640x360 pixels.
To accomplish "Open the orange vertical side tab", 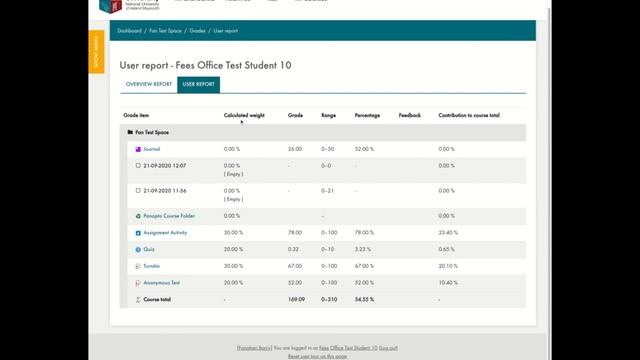I will coord(96,52).
